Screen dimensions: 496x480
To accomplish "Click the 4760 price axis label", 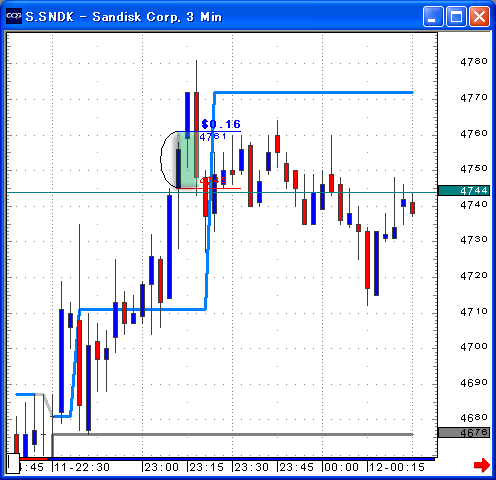I will (x=474, y=133).
